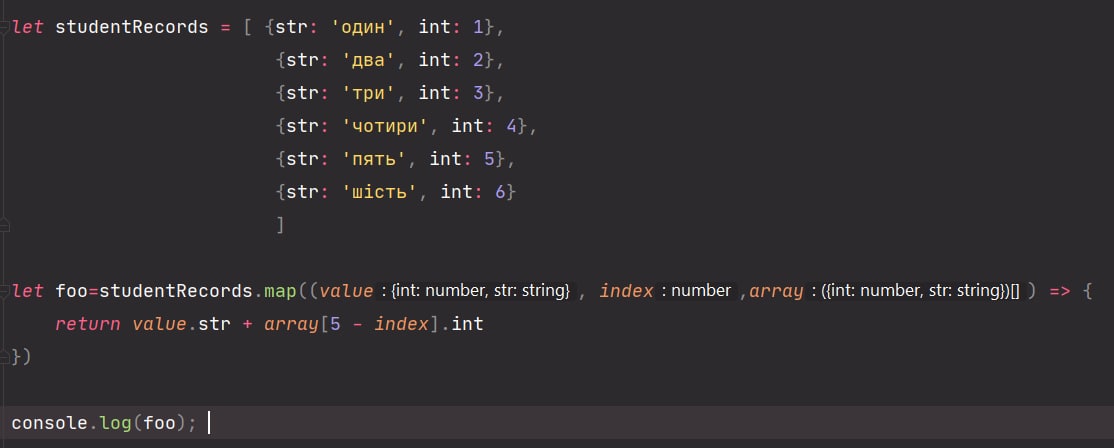Click the array parameter in the callback signature

pos(777,291)
